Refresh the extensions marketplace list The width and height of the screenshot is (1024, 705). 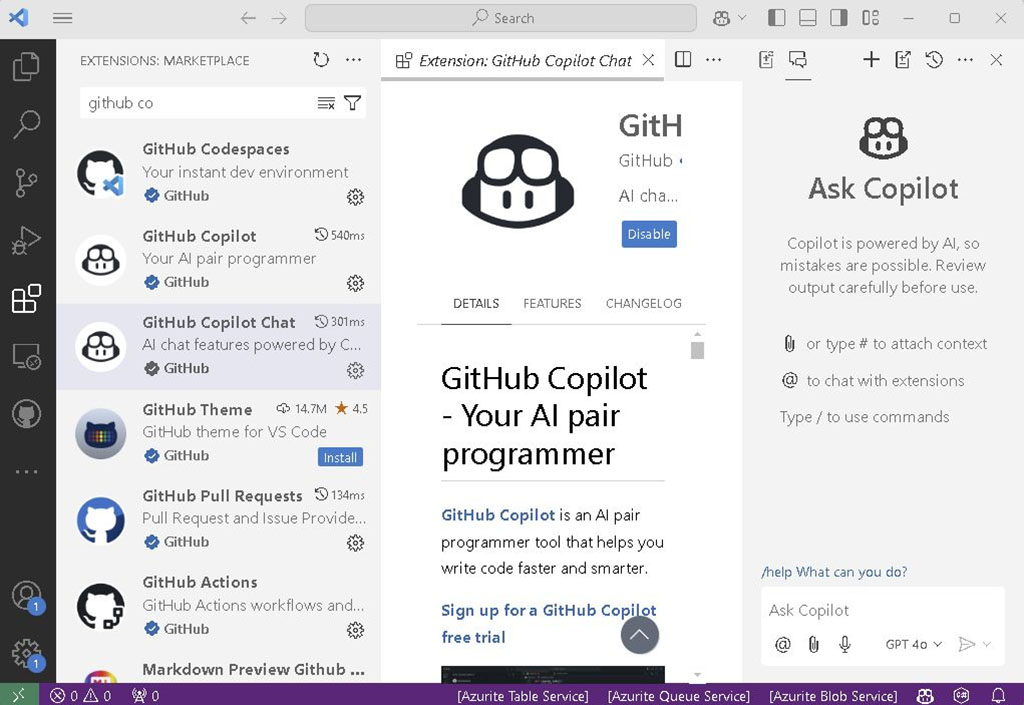[321, 60]
